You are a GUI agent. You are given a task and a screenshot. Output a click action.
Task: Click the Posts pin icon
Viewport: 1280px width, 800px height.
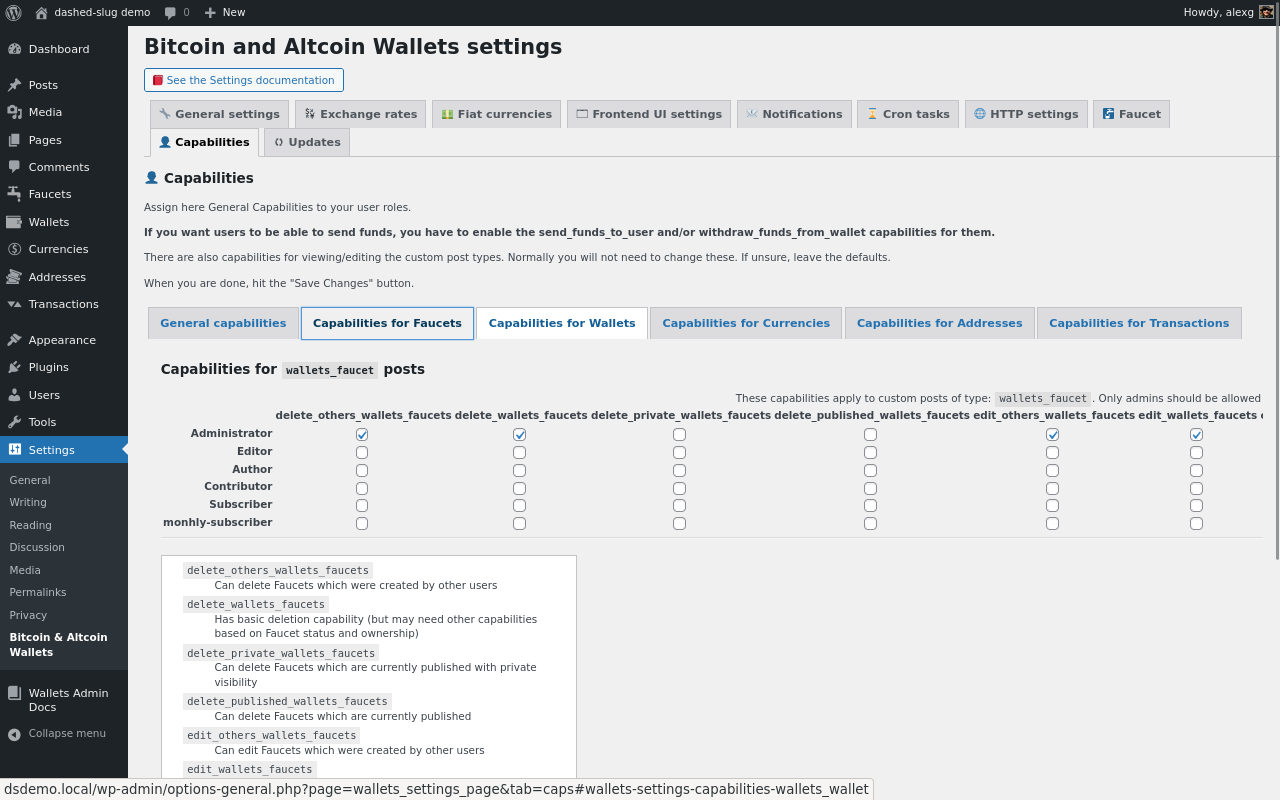14,85
